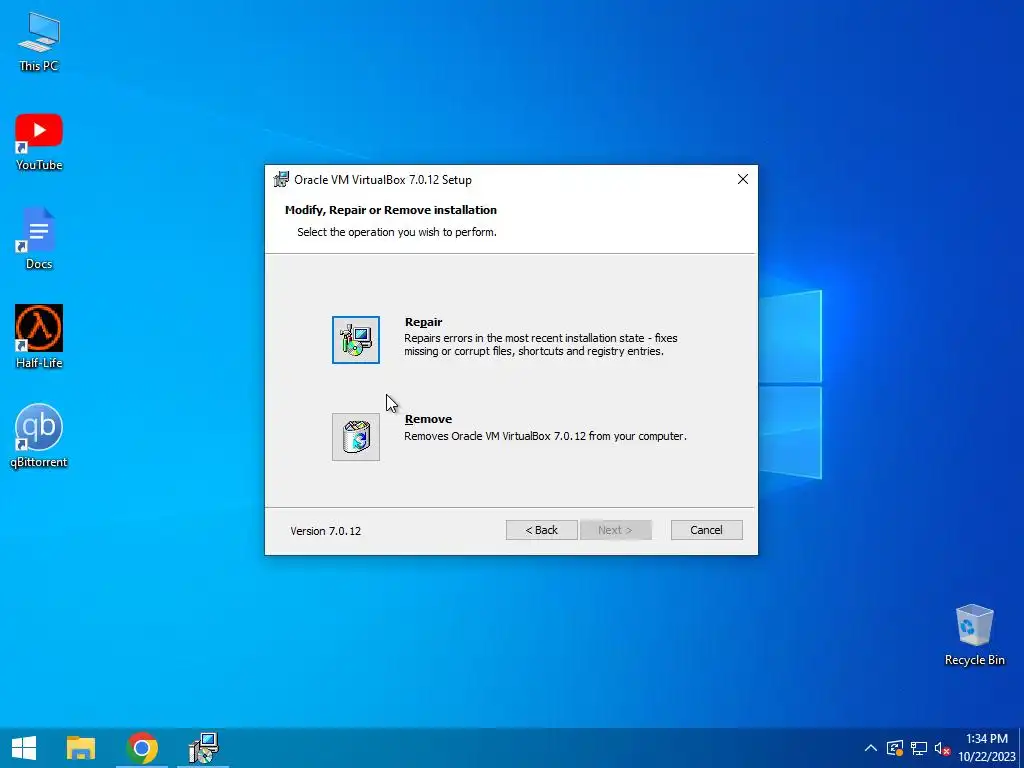Click the tray icon left of network

pos(895,748)
